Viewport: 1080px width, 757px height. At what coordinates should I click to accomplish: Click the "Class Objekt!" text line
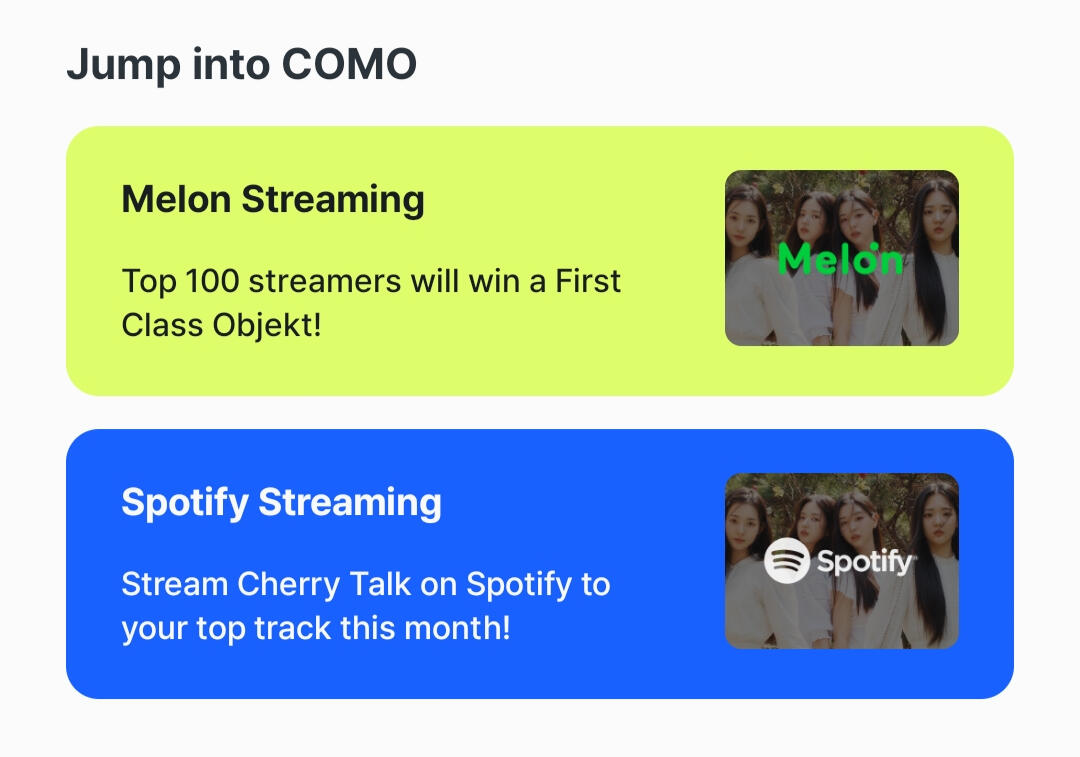click(221, 325)
